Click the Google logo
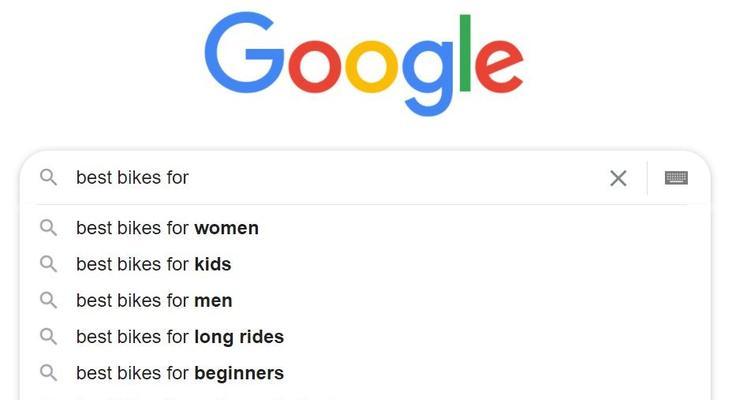 364,64
